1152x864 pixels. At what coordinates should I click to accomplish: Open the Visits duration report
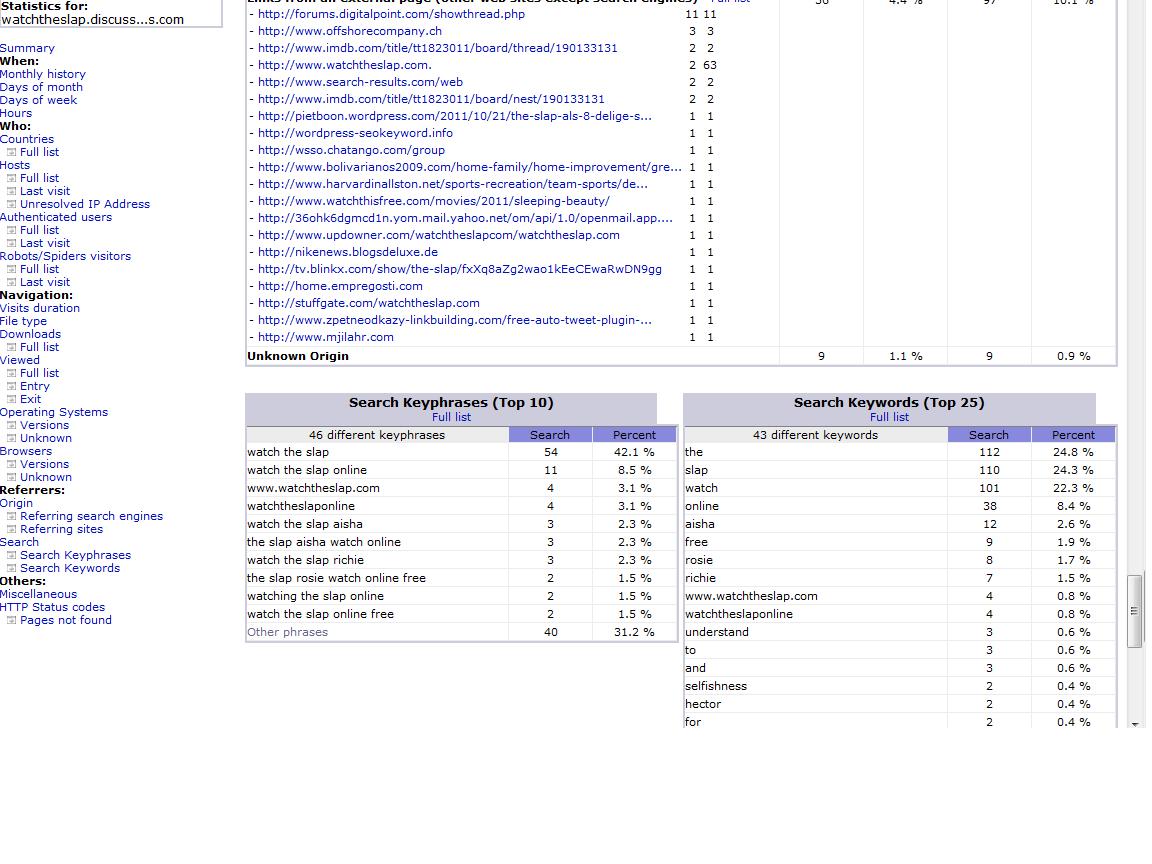(x=40, y=308)
